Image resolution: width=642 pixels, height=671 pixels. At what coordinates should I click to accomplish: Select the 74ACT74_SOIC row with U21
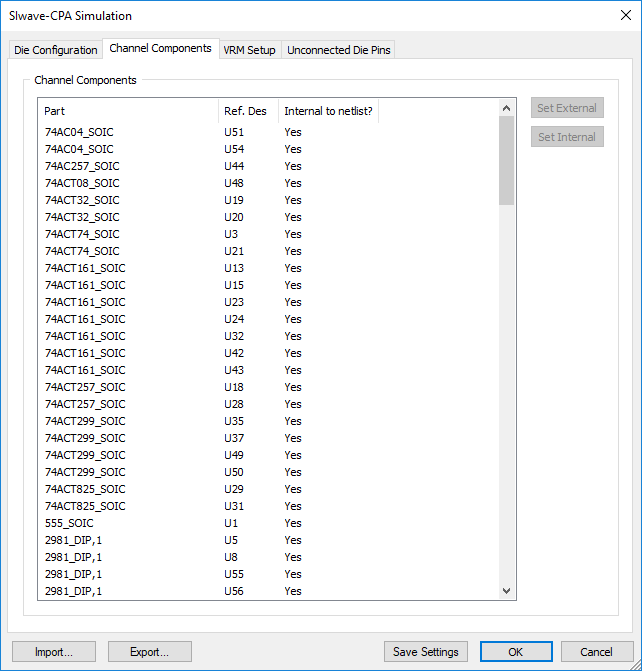(x=268, y=251)
